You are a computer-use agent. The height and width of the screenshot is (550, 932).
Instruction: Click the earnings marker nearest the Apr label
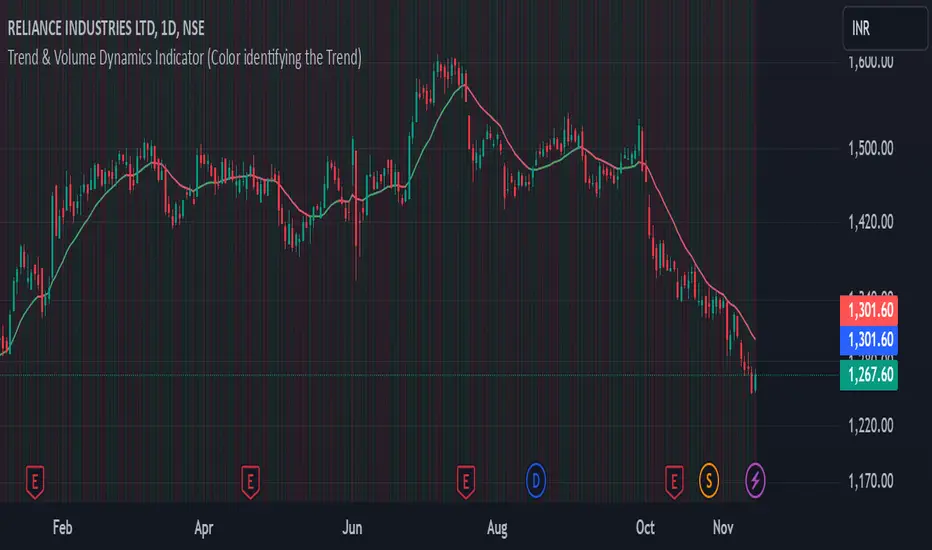[250, 482]
